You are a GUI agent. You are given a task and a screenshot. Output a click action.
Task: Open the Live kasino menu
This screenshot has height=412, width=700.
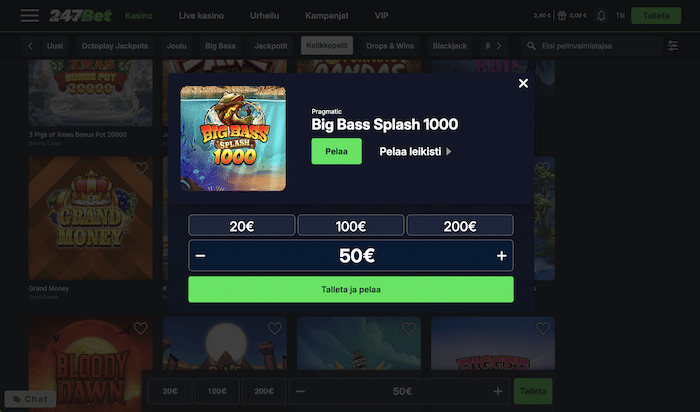(x=201, y=16)
